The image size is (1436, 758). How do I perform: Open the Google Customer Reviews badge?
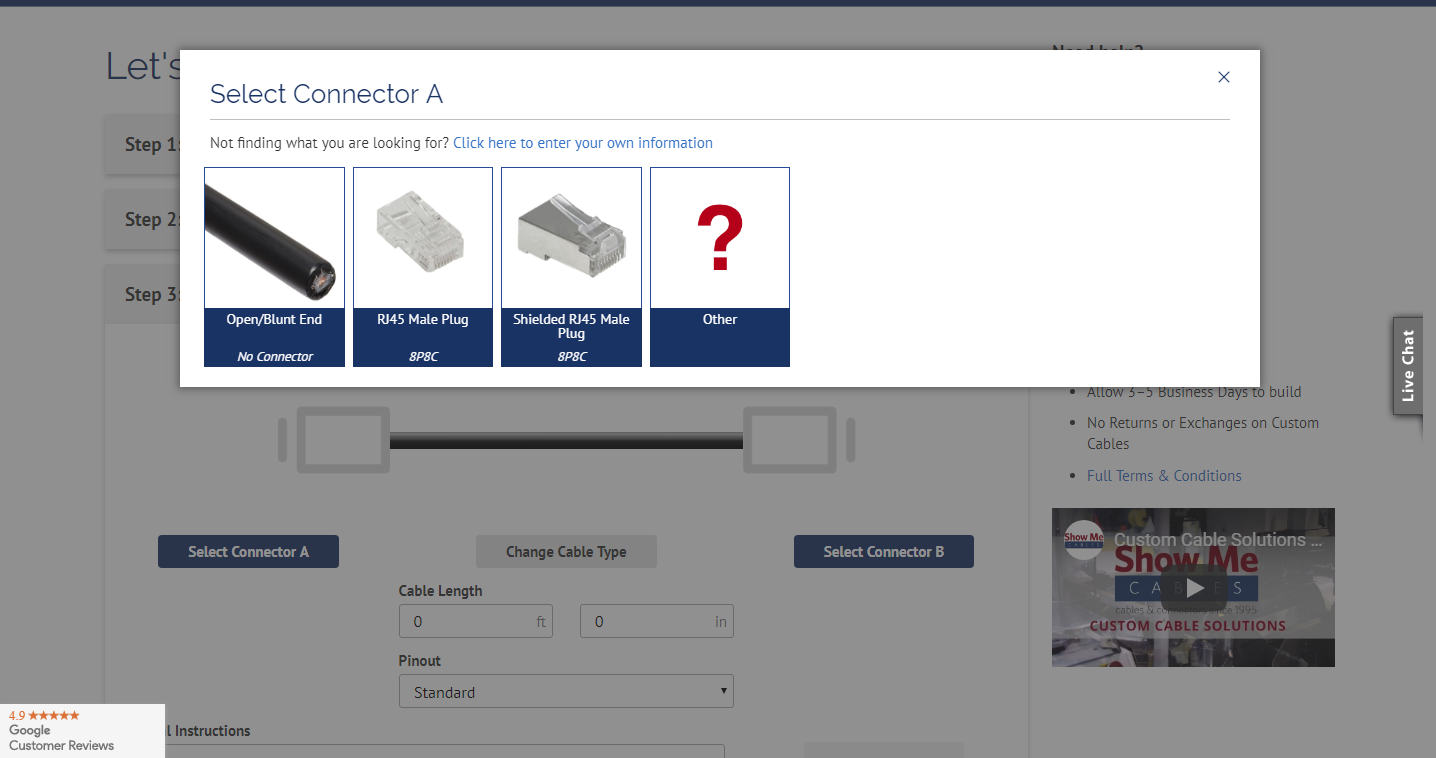(x=82, y=731)
